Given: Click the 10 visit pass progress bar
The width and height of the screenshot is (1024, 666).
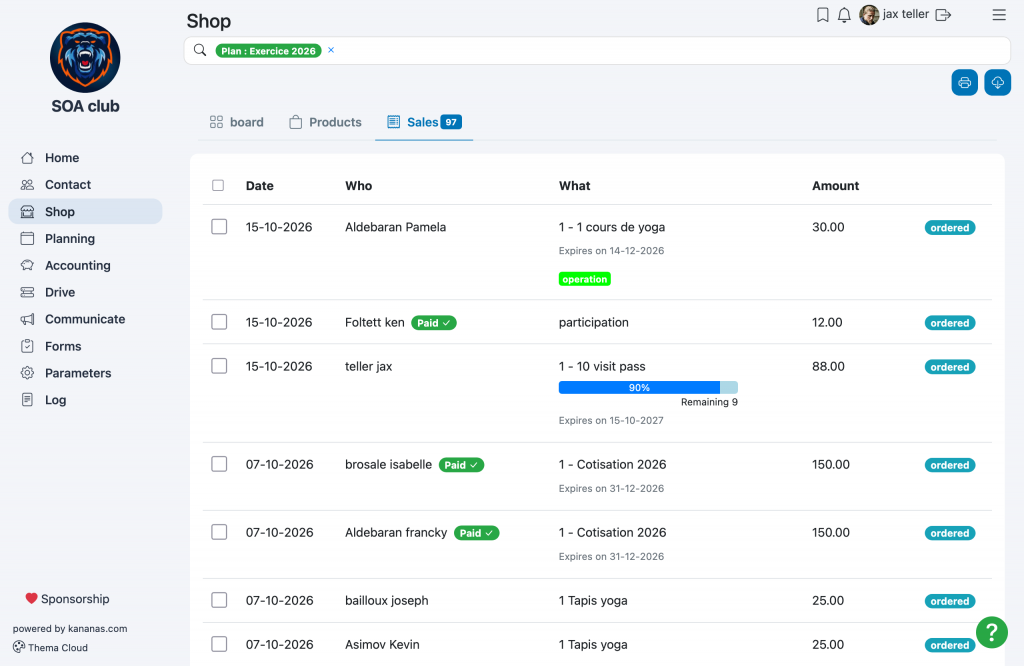Looking at the screenshot, I should 648,388.
